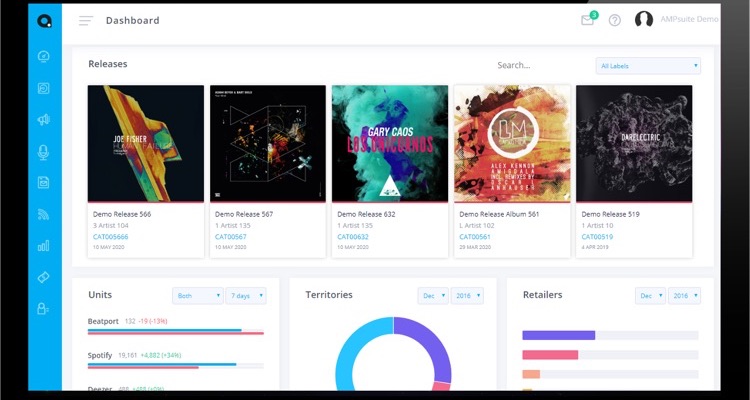Click the Dashboard page title
750x400 pixels.
click(x=132, y=21)
